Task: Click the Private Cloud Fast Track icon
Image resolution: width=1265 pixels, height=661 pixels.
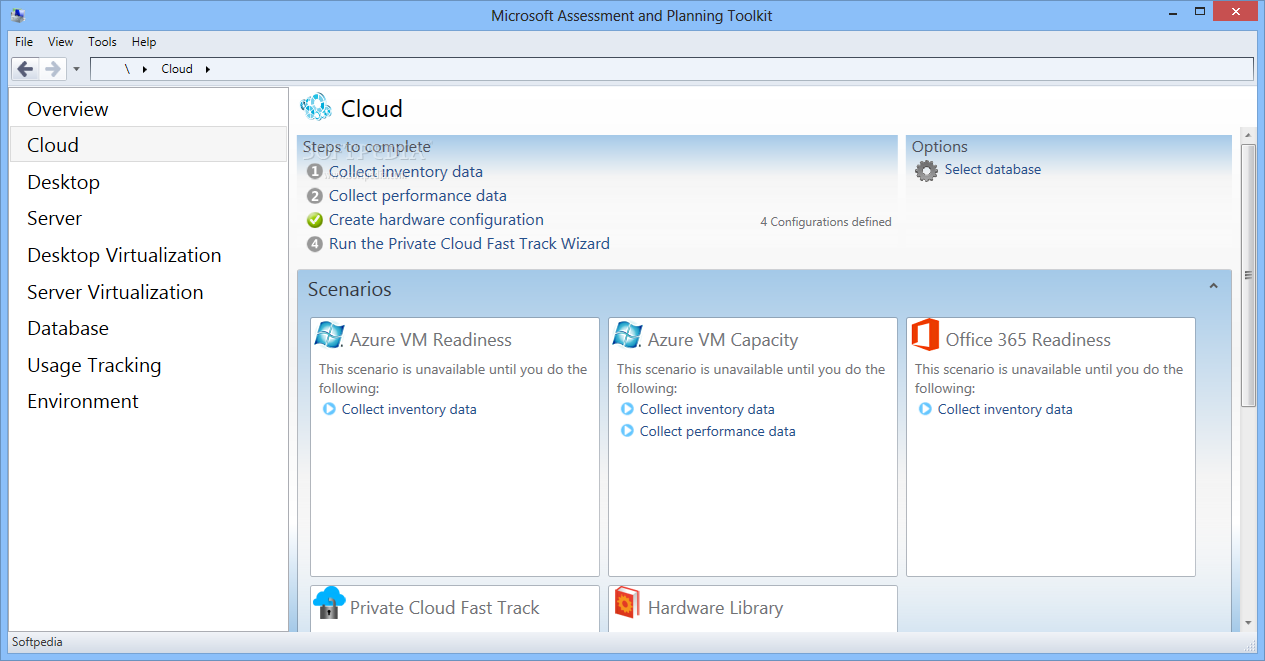Action: point(329,603)
